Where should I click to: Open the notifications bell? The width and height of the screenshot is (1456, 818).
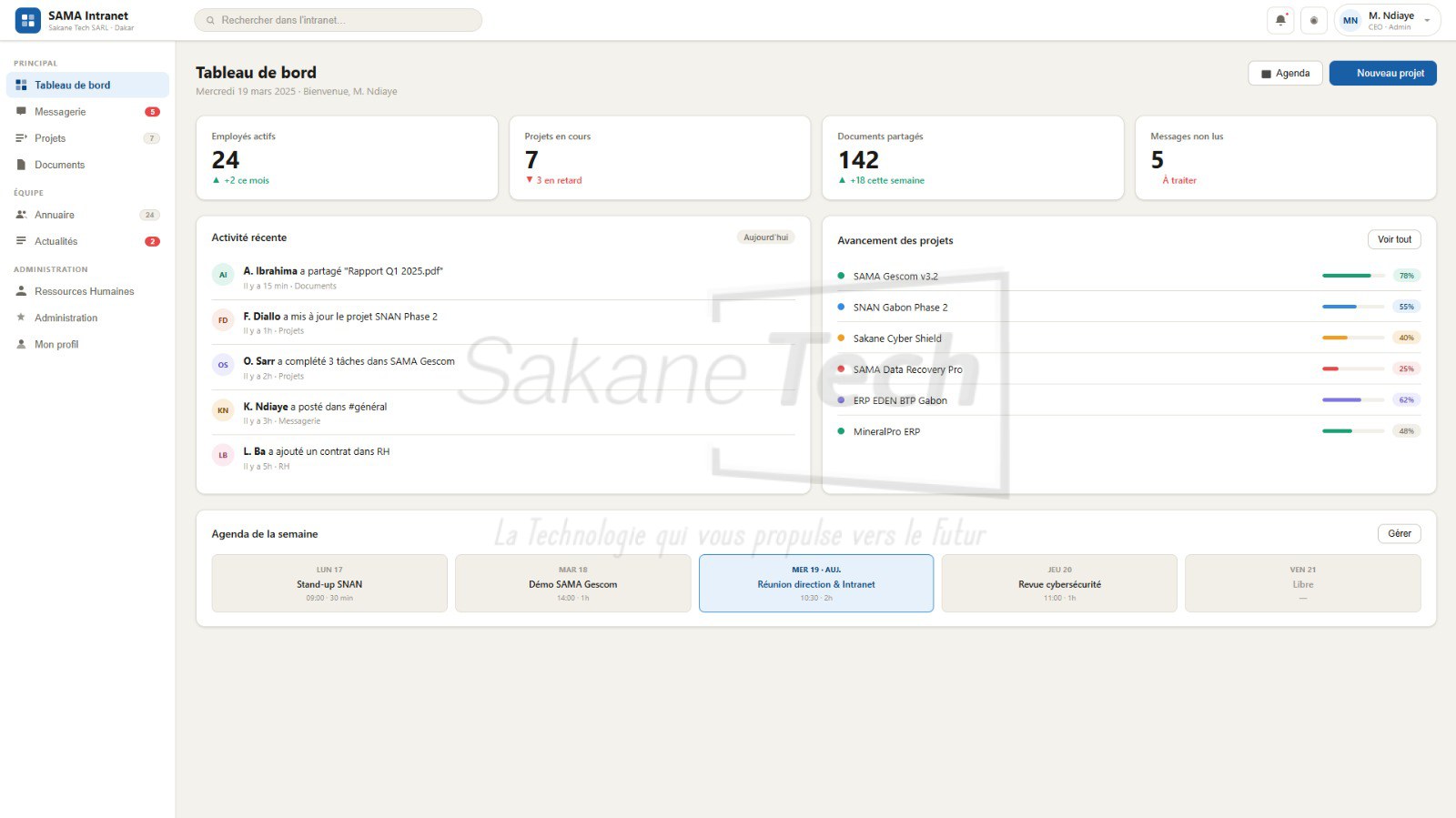point(1280,20)
